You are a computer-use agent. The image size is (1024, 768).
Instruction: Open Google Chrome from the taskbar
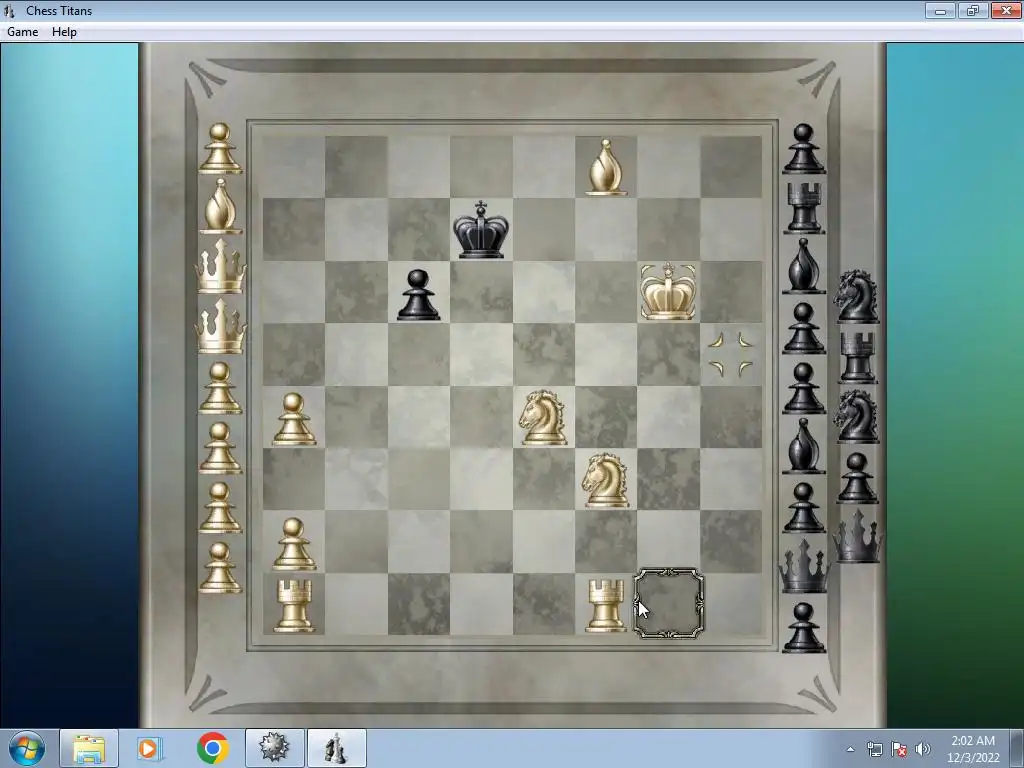pyautogui.click(x=212, y=748)
